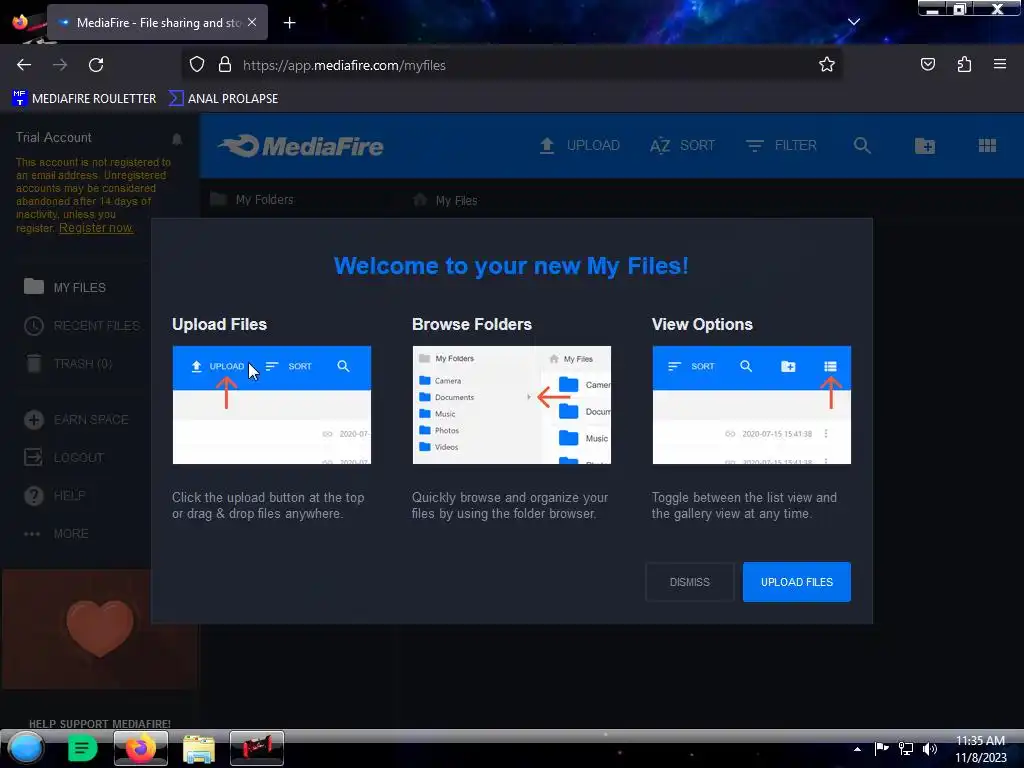This screenshot has width=1024, height=768.
Task: Open RECENT FILES in the sidebar
Action: pyautogui.click(x=82, y=325)
